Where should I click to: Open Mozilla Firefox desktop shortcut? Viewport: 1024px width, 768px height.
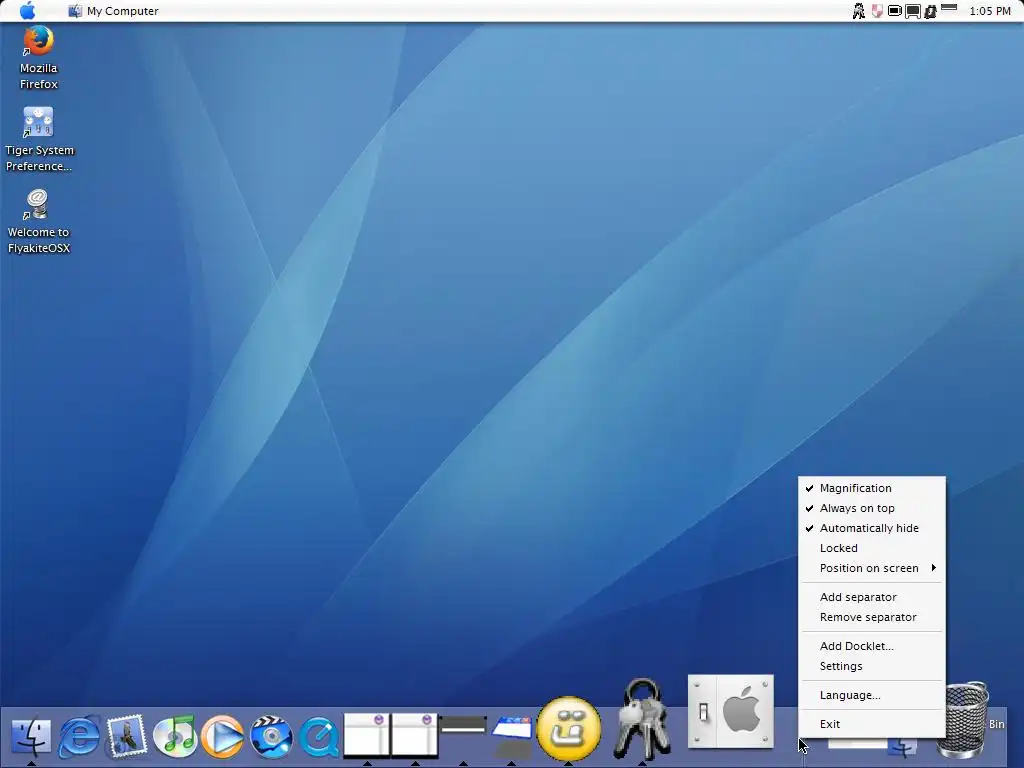tap(39, 57)
